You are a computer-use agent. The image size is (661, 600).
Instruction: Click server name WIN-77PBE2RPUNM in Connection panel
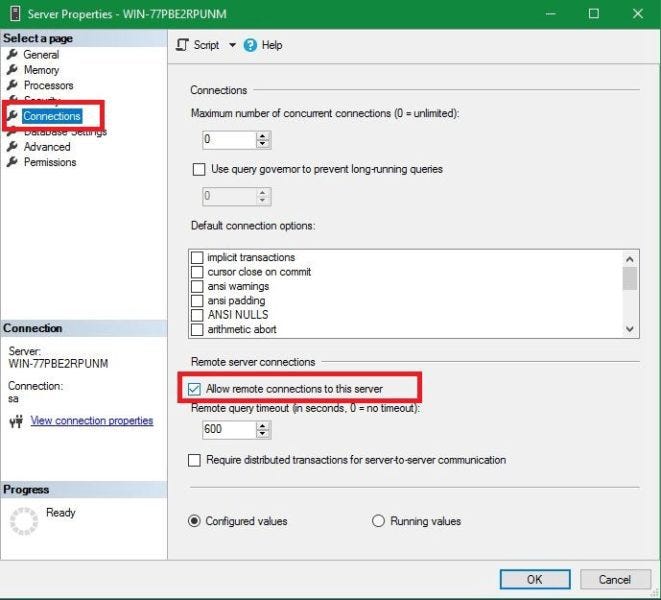58,363
